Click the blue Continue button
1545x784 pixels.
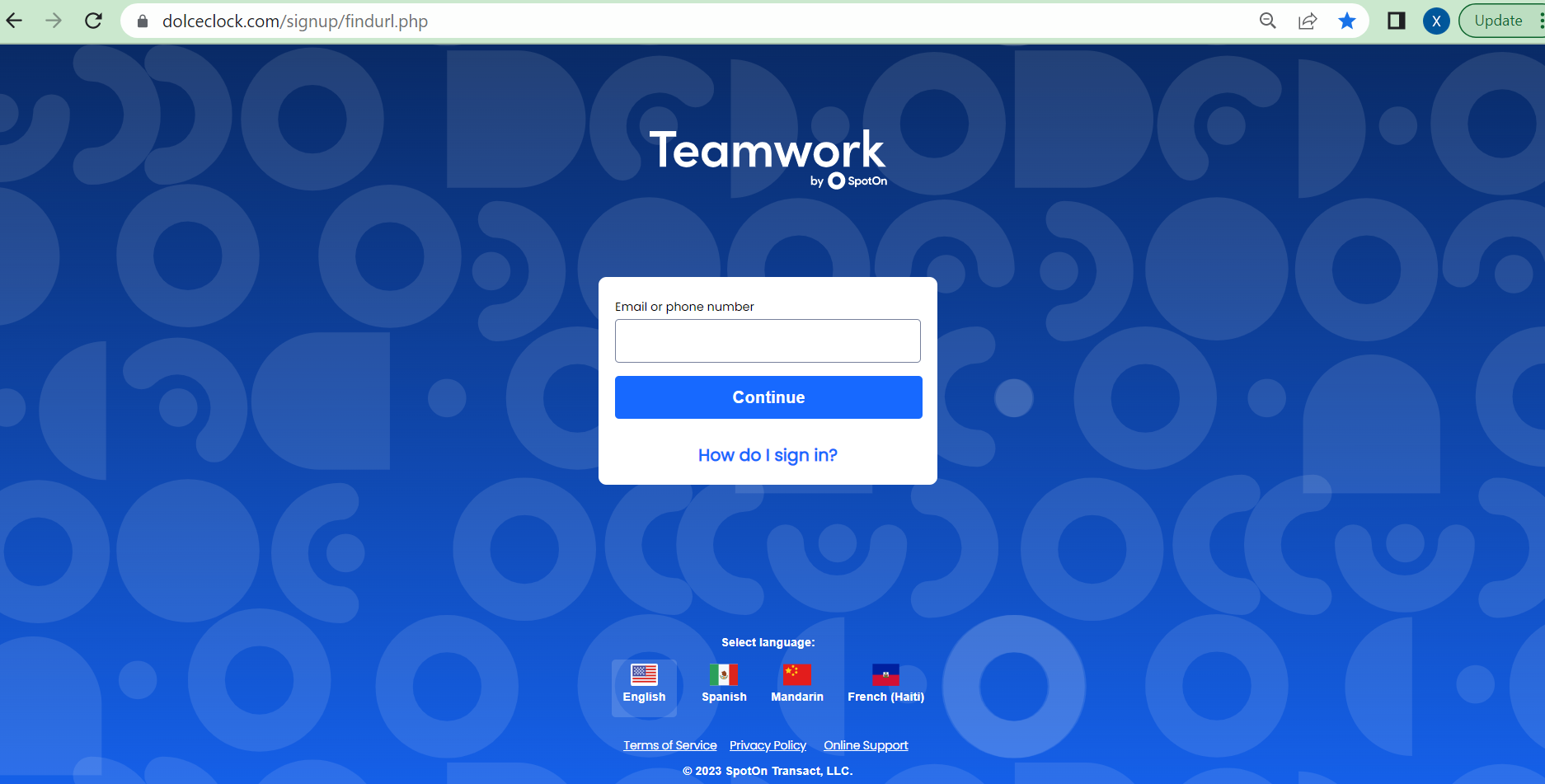[768, 397]
